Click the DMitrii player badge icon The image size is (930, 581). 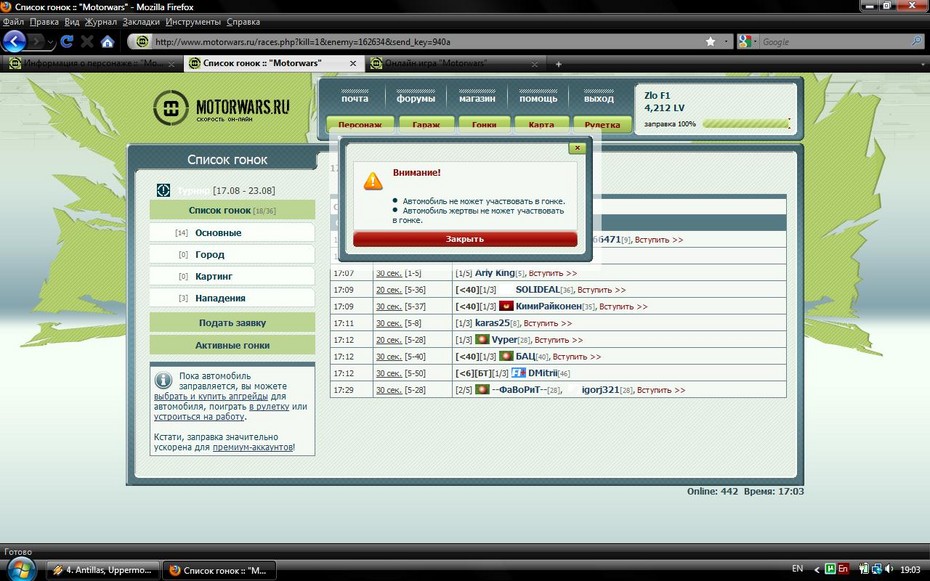pos(518,373)
